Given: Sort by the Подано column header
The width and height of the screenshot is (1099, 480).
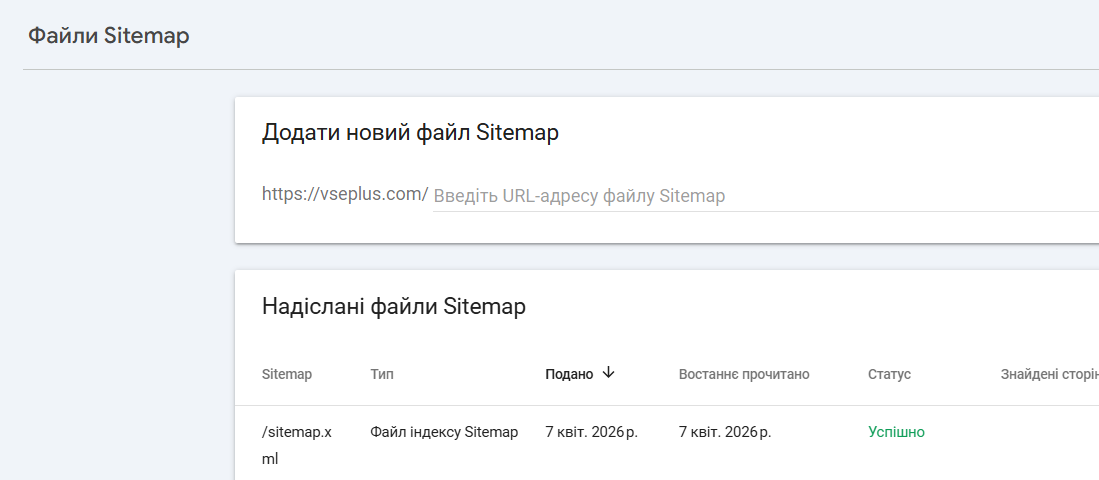Looking at the screenshot, I should (569, 374).
